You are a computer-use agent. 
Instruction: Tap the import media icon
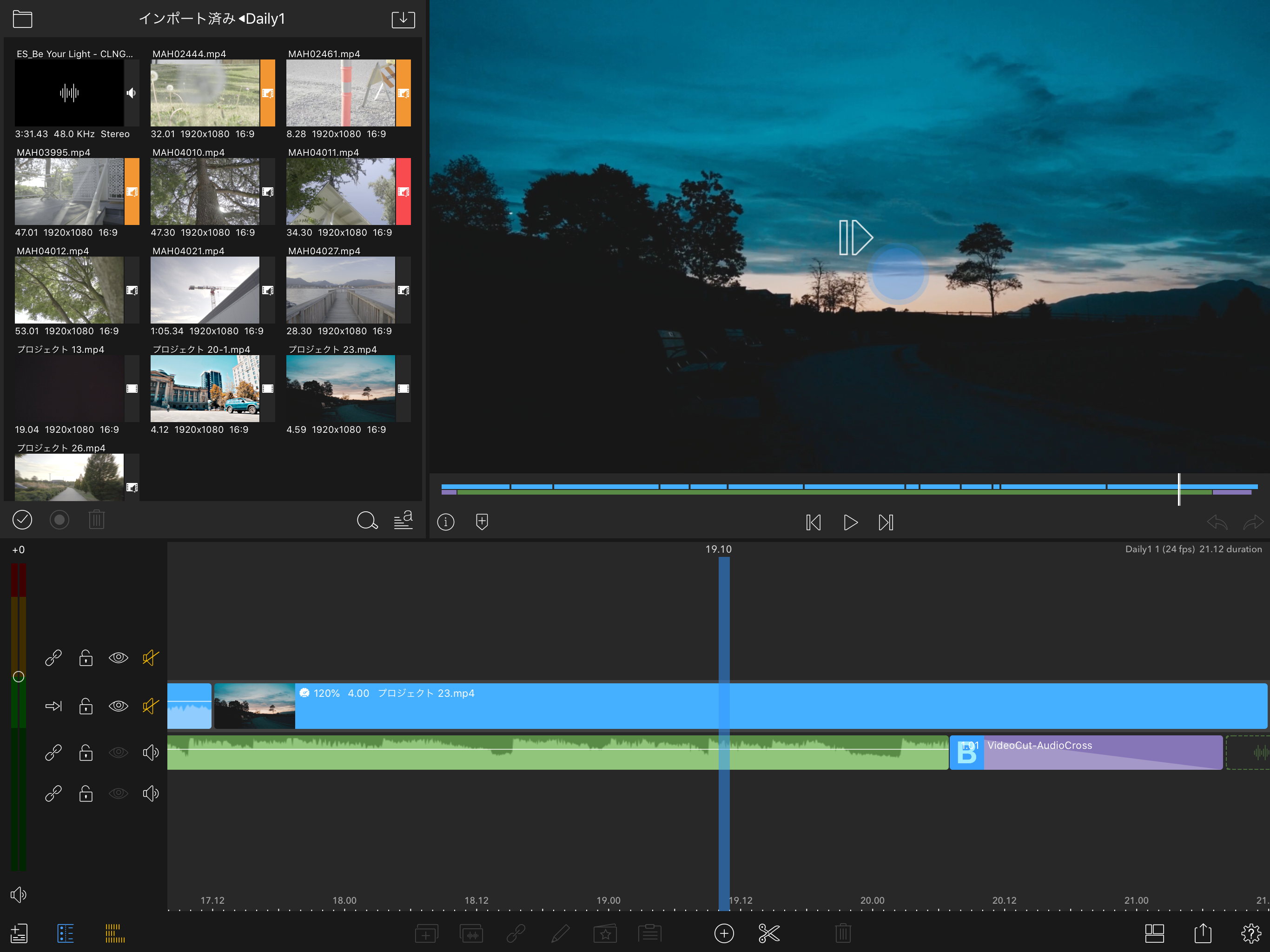[403, 19]
